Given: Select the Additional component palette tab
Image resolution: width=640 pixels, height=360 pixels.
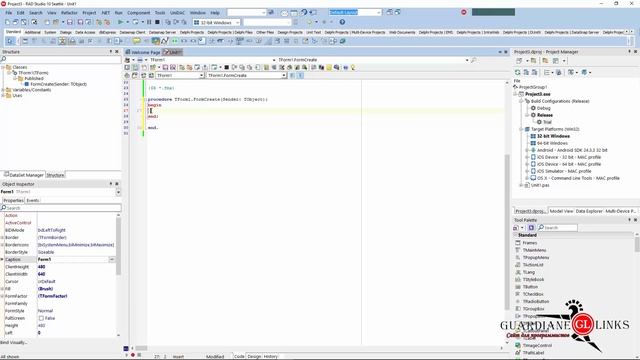Looking at the screenshot, I should pyautogui.click(x=33, y=32).
